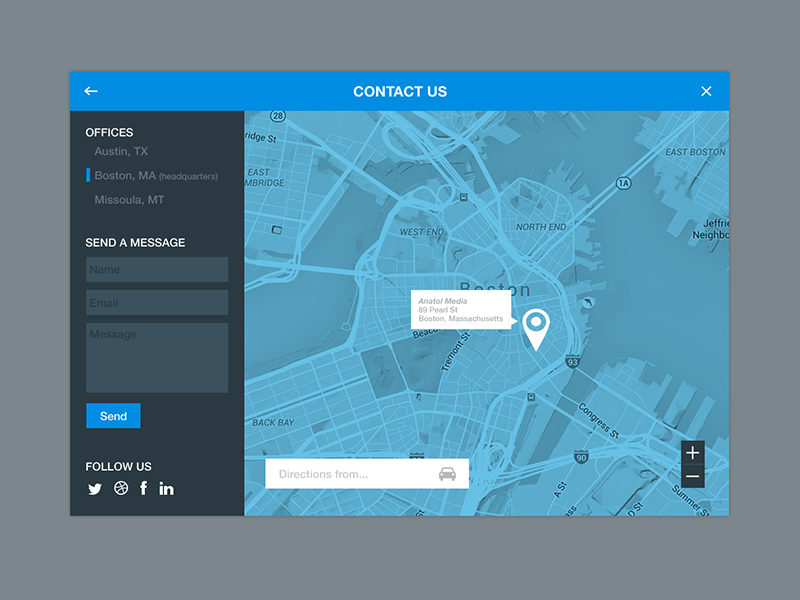
Task: Click the Anatol Media address callout
Action: point(461,310)
